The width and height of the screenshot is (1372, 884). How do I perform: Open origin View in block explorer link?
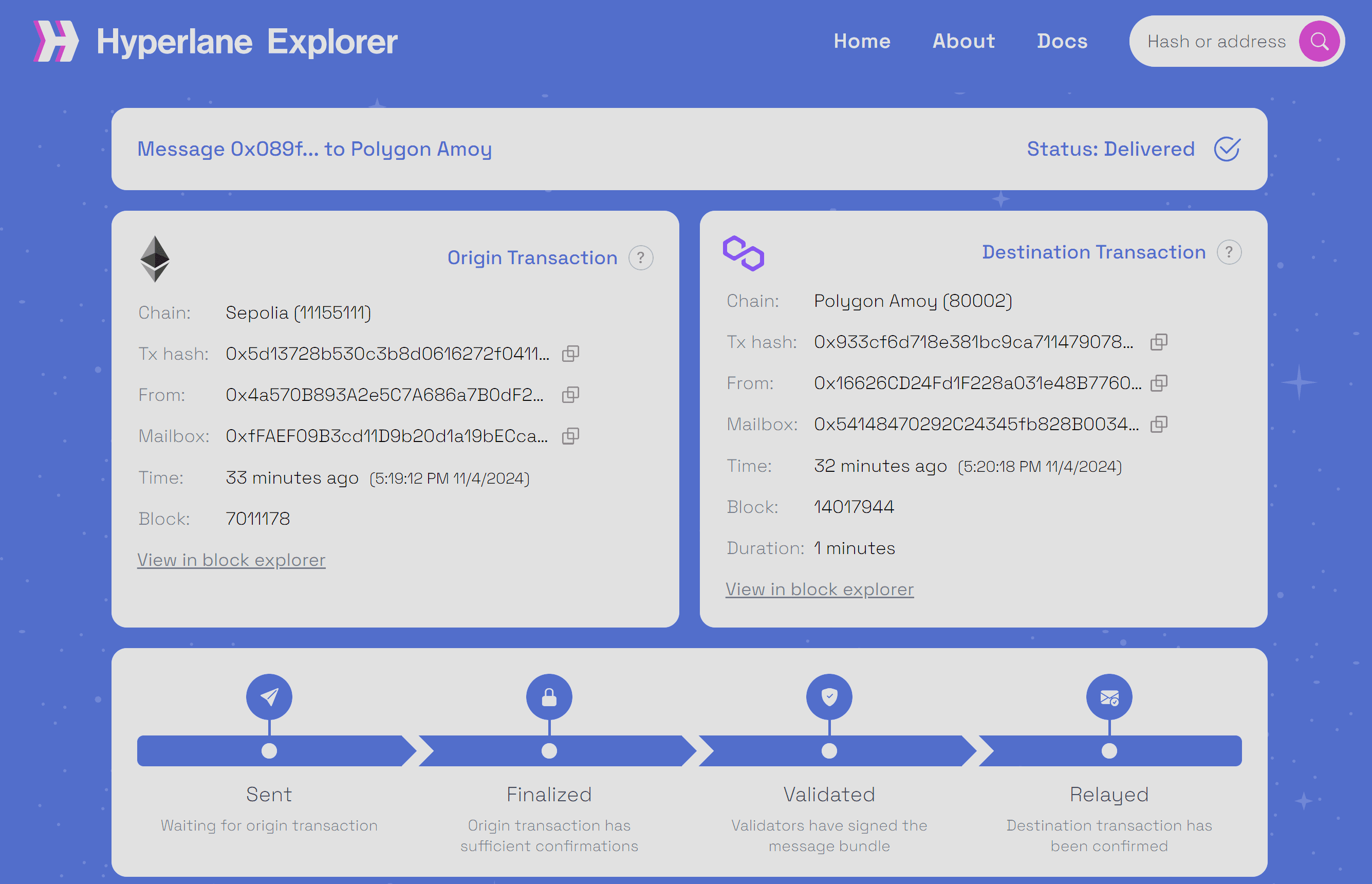[x=231, y=560]
